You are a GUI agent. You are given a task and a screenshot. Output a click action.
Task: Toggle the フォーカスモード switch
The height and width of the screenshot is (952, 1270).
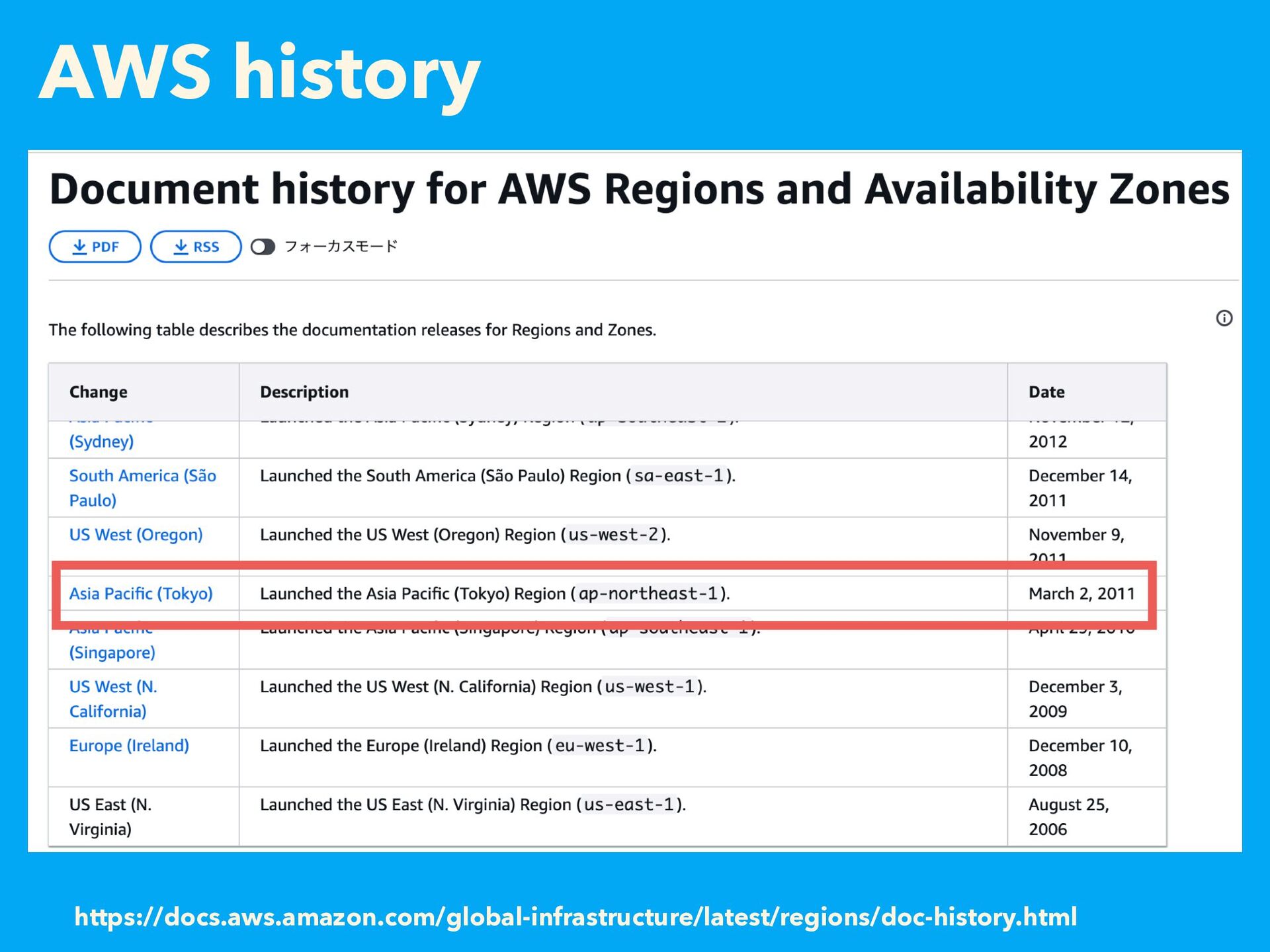263,247
